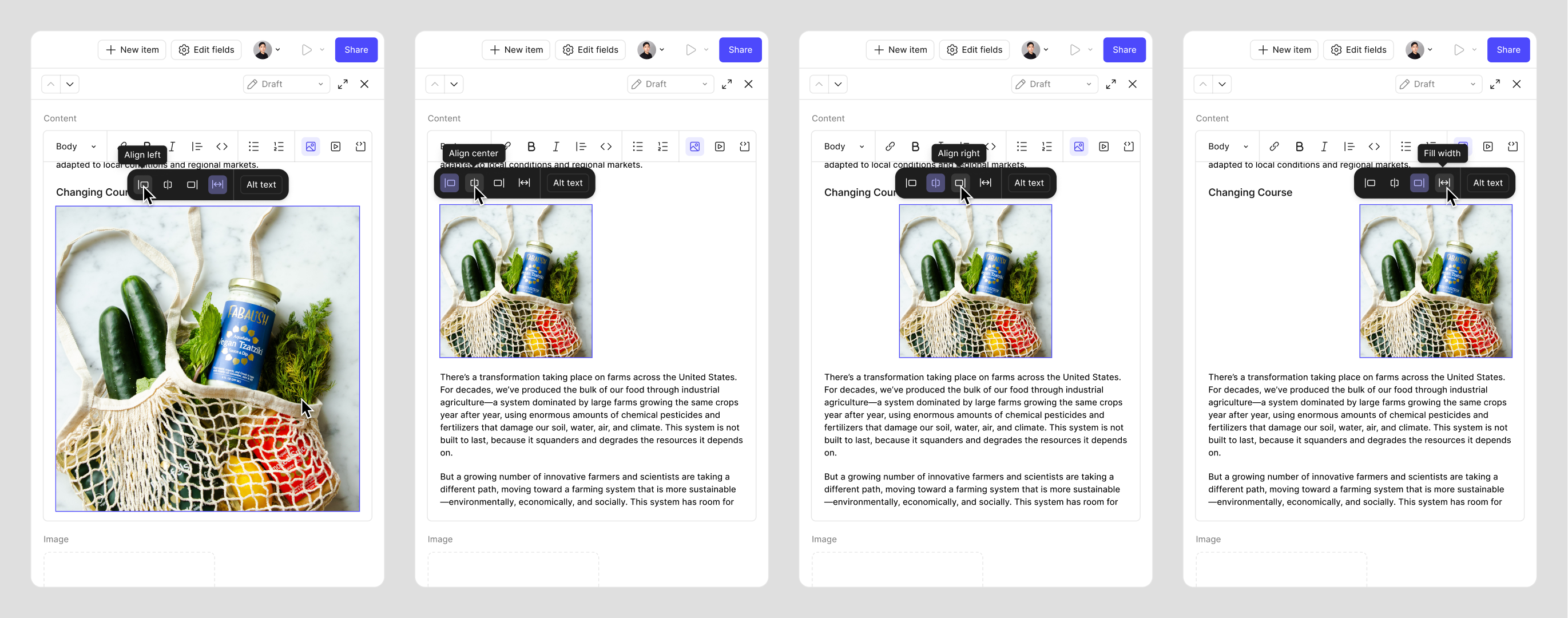Viewport: 1568px width, 618px height.
Task: Select left-aligned grocery image in Align center tooltip panel
Action: pyautogui.click(x=516, y=282)
